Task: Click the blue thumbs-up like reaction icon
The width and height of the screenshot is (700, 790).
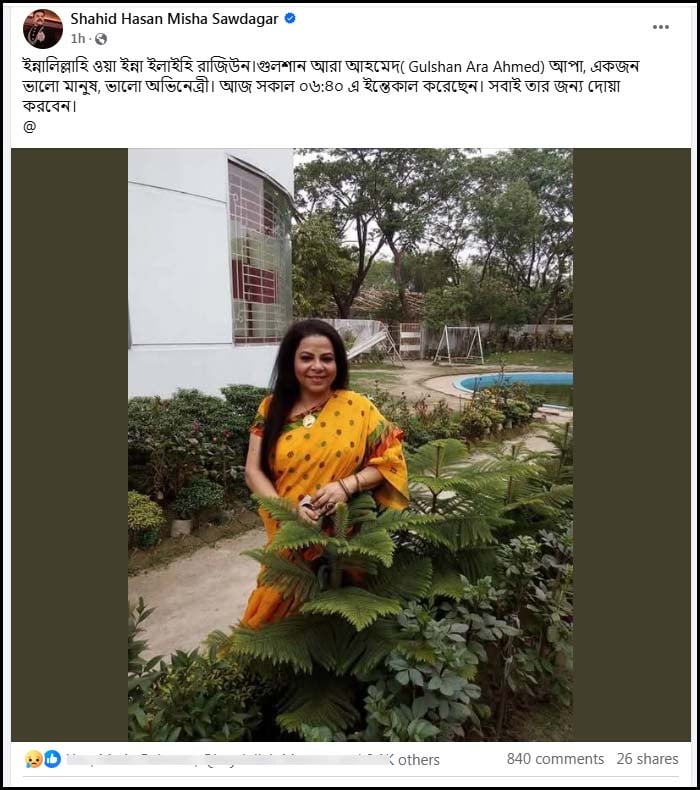Action: [52, 759]
